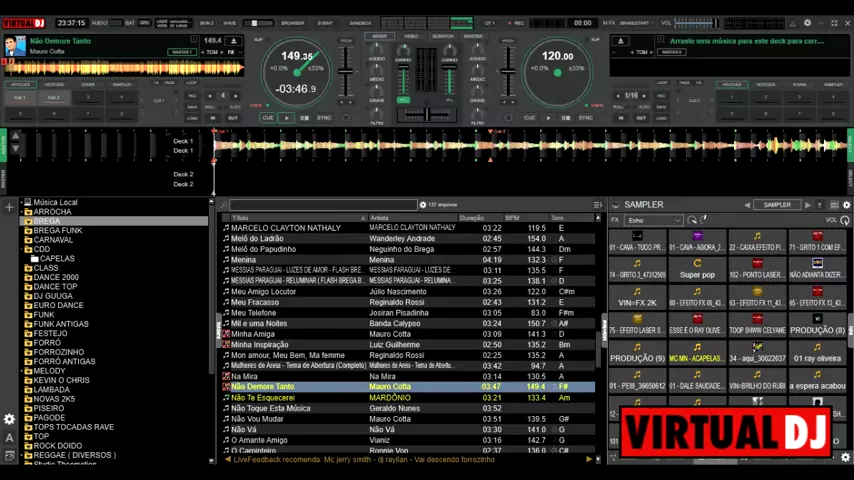Go to next sampler bank arrow

pyautogui.click(x=808, y=205)
